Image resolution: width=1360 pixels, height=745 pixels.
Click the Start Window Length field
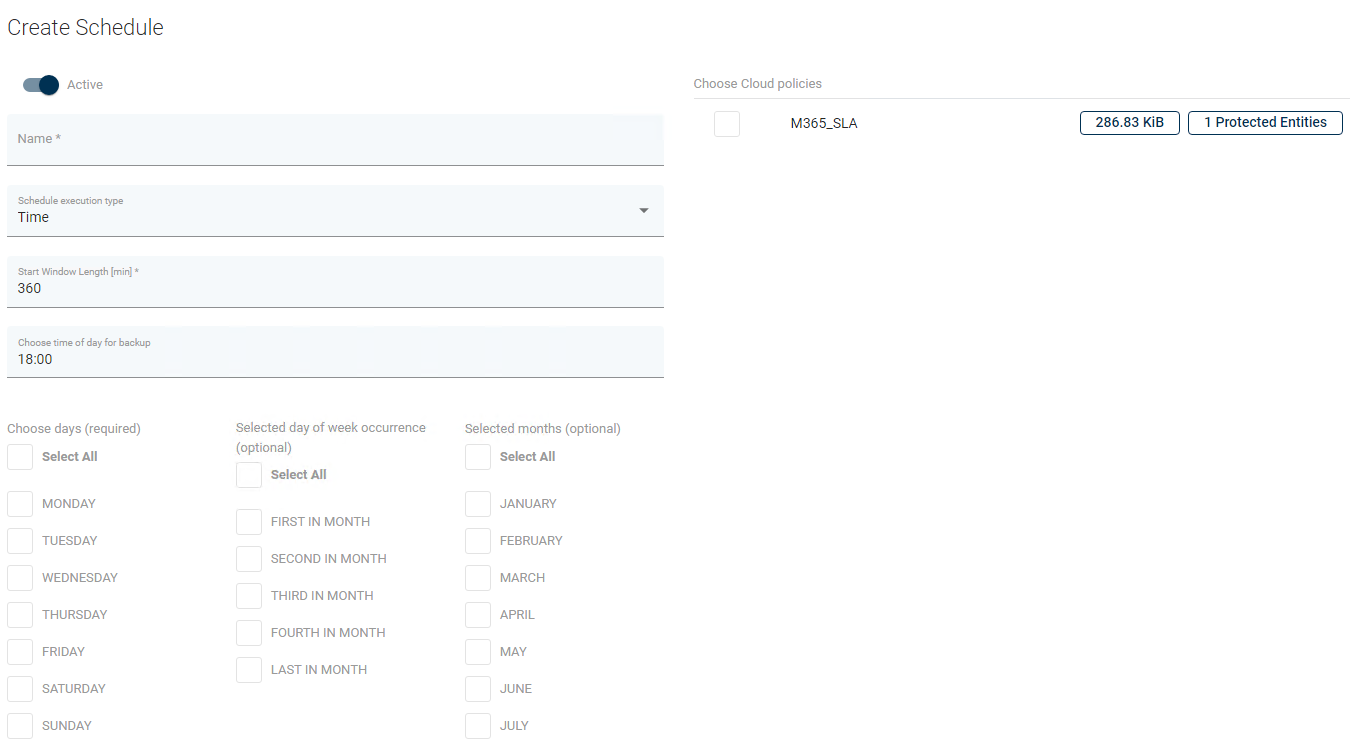[x=335, y=282]
